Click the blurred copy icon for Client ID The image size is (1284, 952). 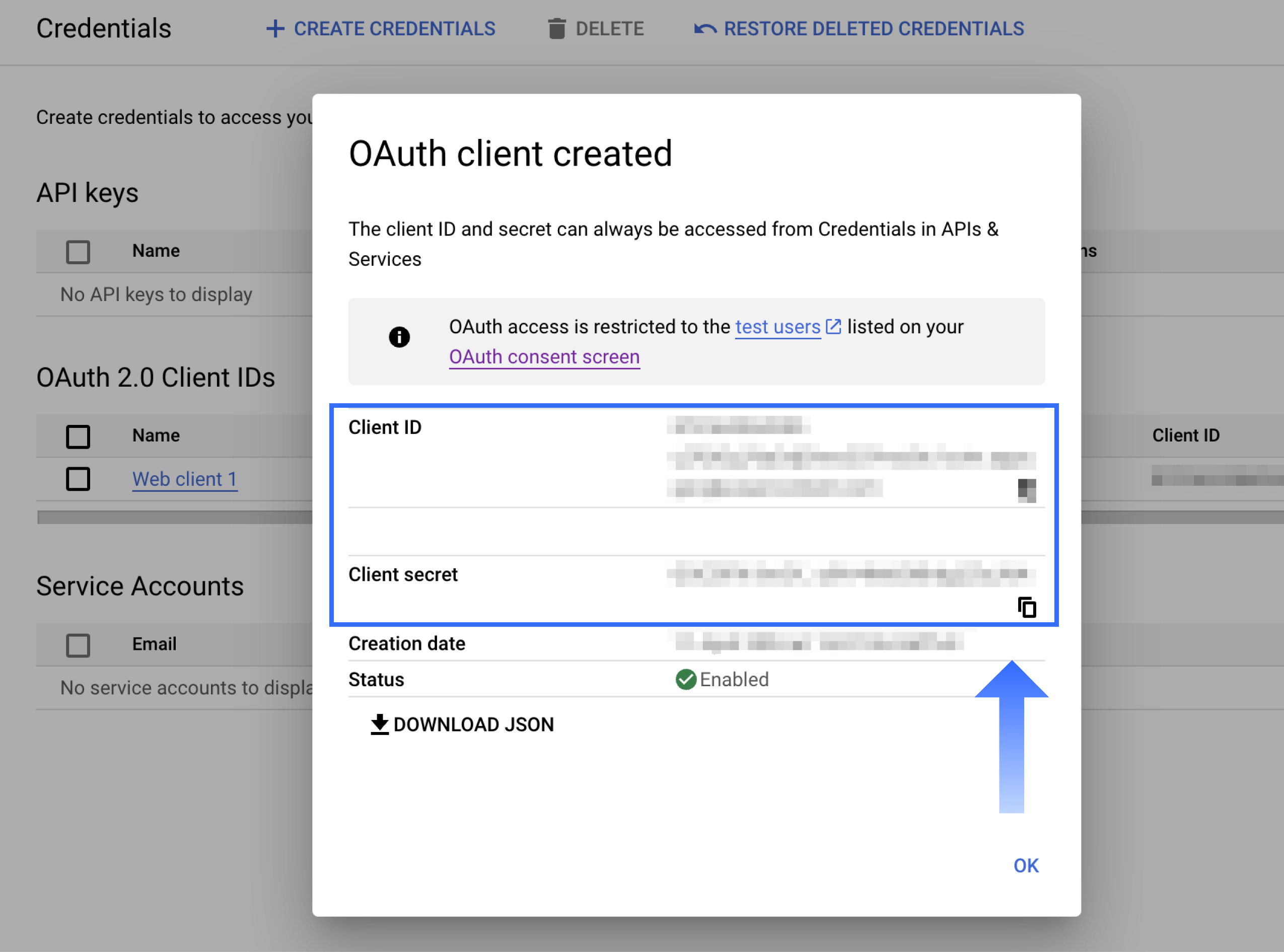1026,490
